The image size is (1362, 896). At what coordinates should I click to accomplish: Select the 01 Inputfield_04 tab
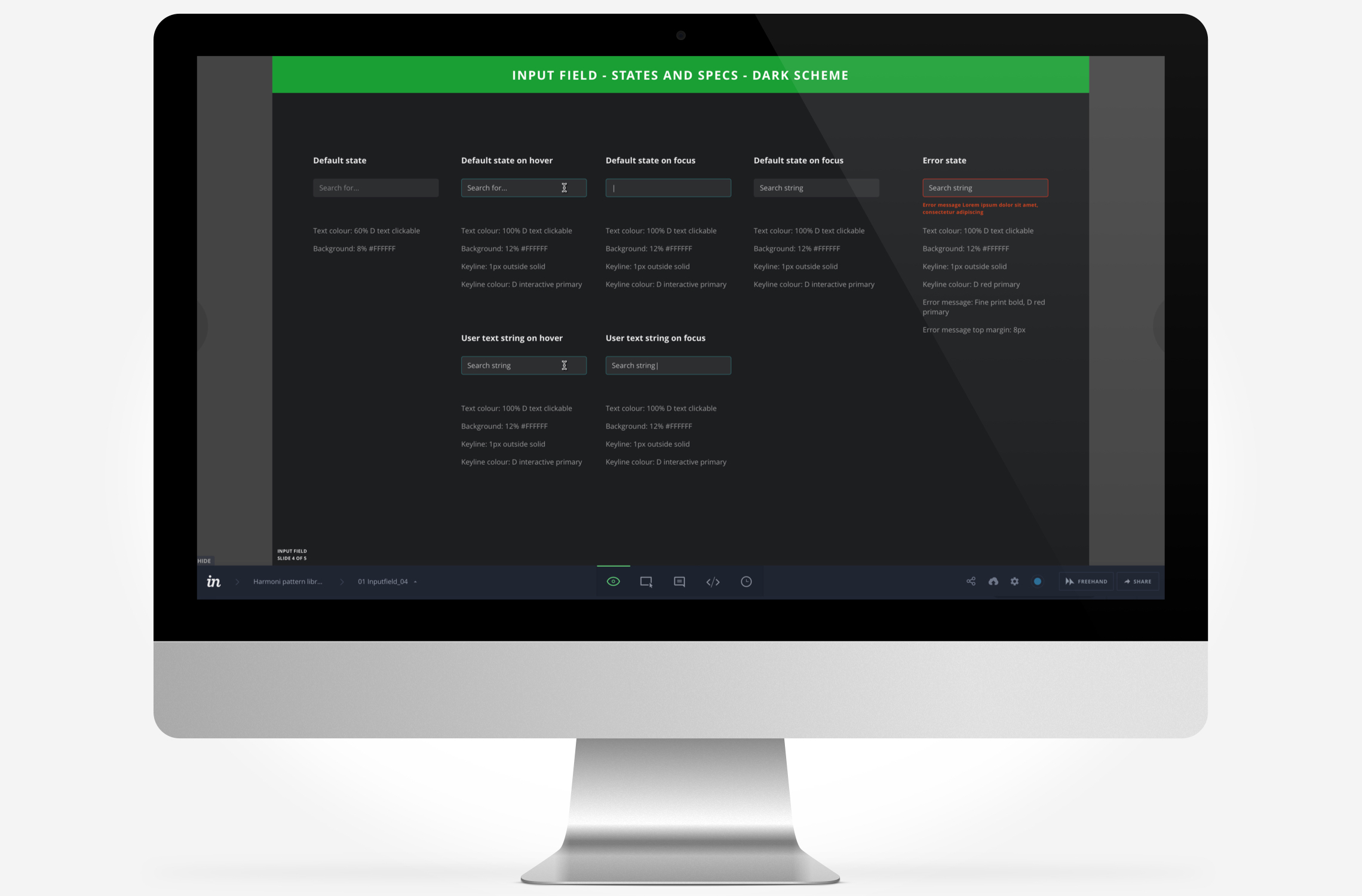click(x=380, y=581)
